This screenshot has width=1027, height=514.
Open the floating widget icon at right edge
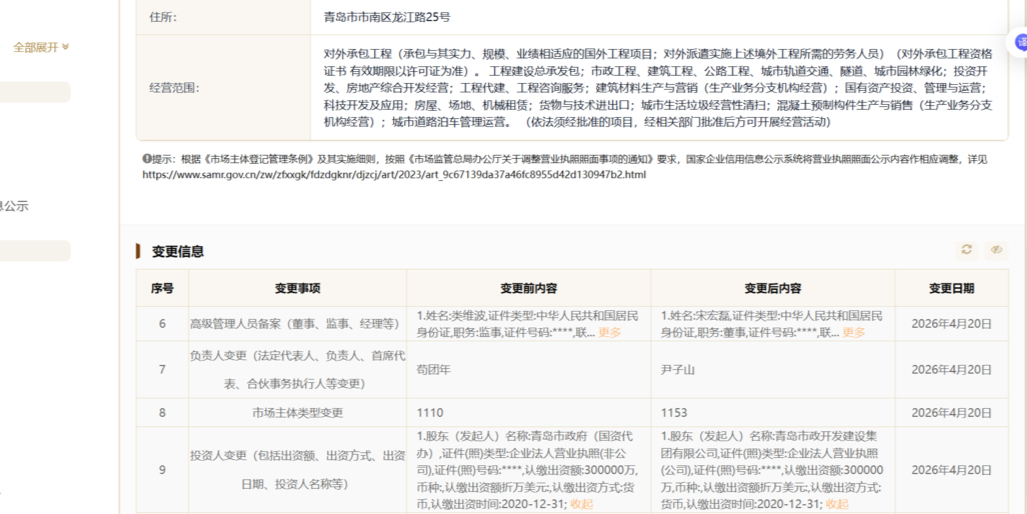tap(1021, 43)
